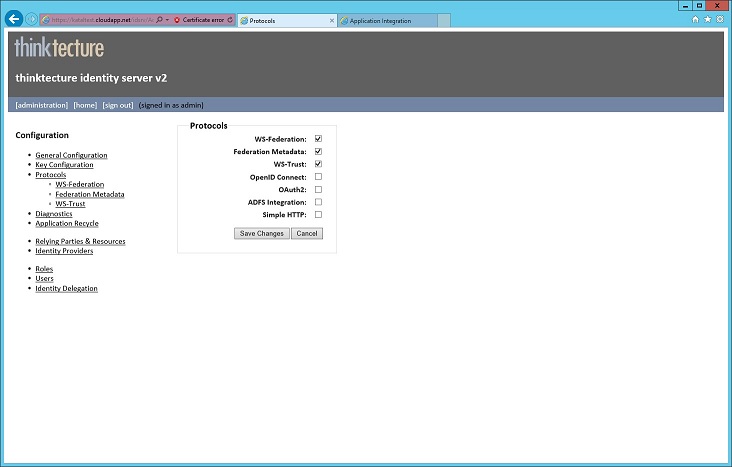
Task: Click the search magnifier icon in address bar
Action: pyautogui.click(x=159, y=20)
